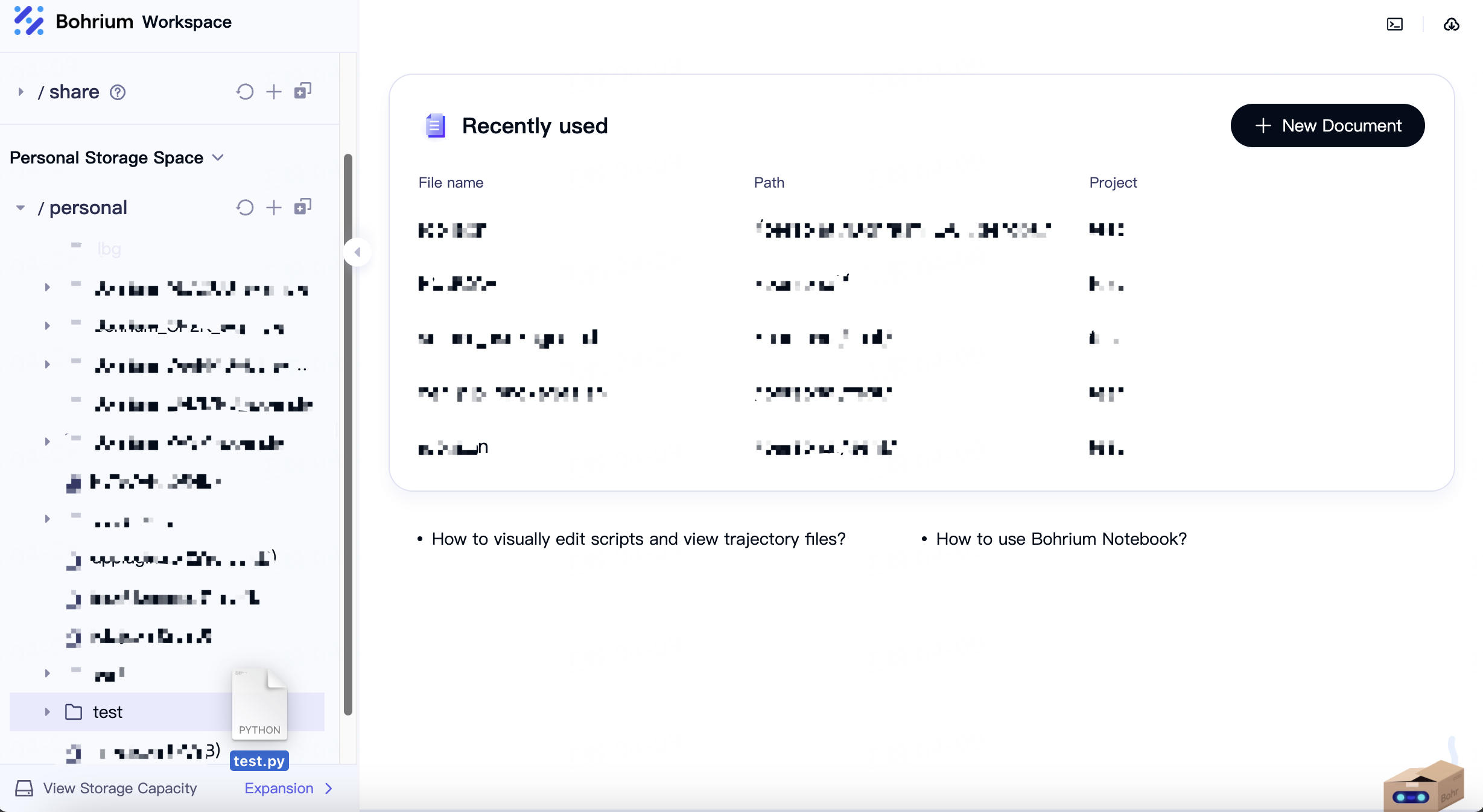Click the add icon beside share folder
Viewport: 1483px width, 812px height.
[273, 91]
